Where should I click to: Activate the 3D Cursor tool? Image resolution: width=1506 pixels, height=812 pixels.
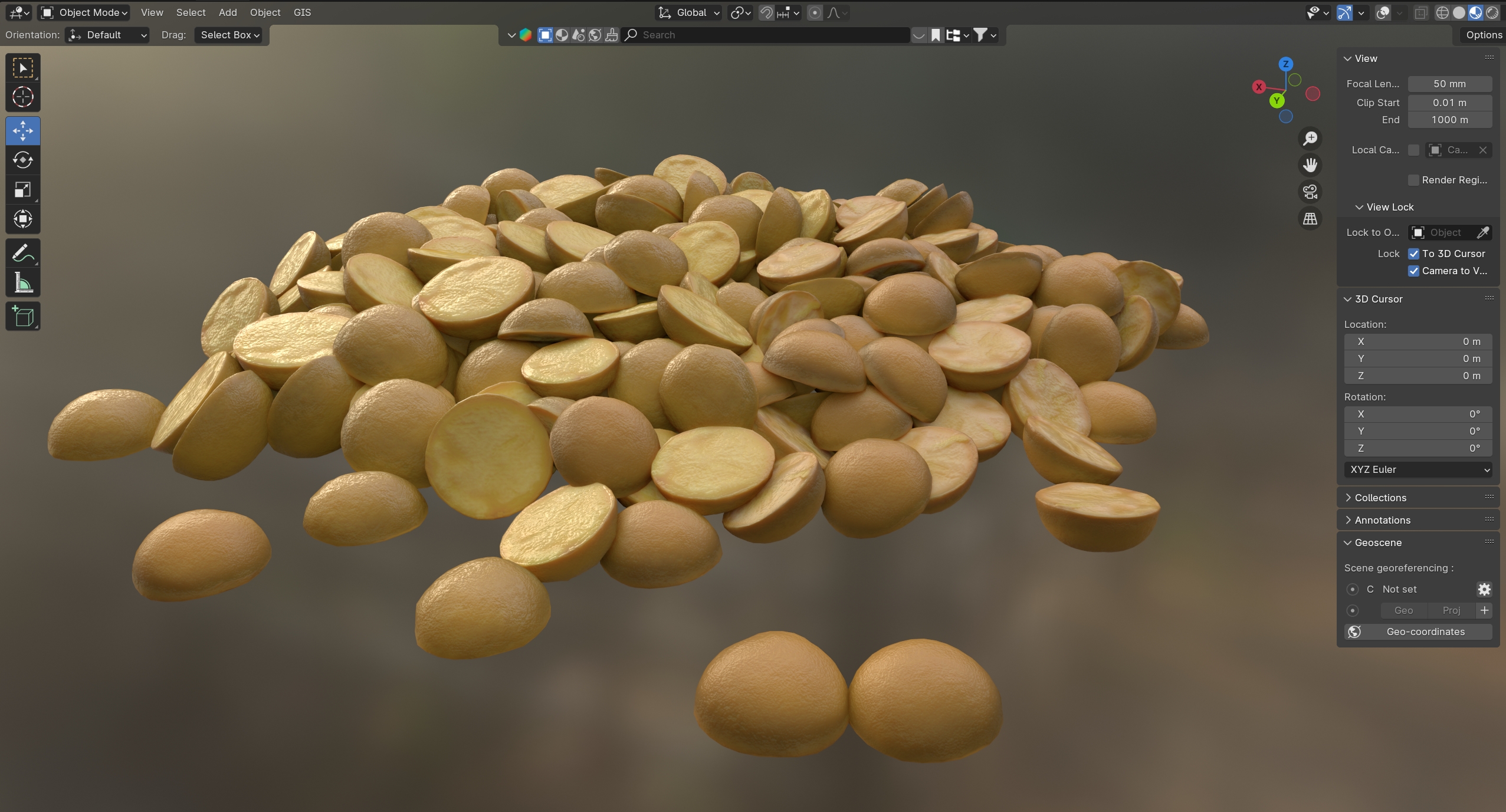pyautogui.click(x=23, y=97)
